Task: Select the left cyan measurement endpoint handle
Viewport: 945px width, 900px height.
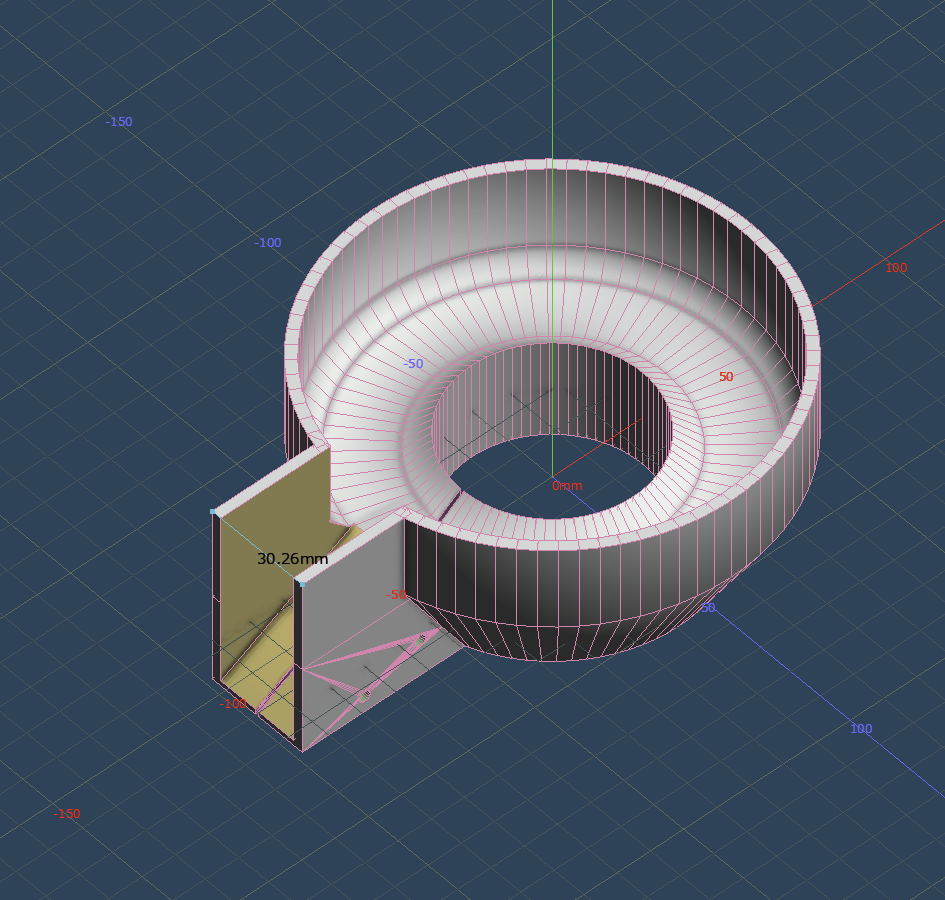Action: (x=214, y=512)
